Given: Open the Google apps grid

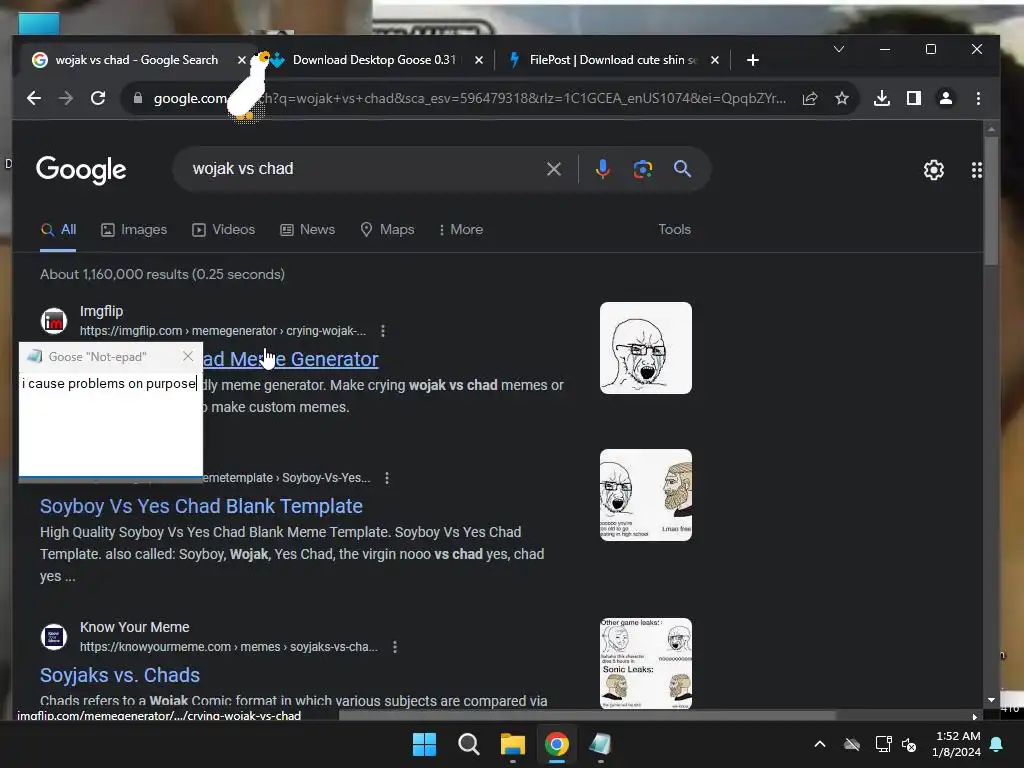Looking at the screenshot, I should [x=976, y=170].
